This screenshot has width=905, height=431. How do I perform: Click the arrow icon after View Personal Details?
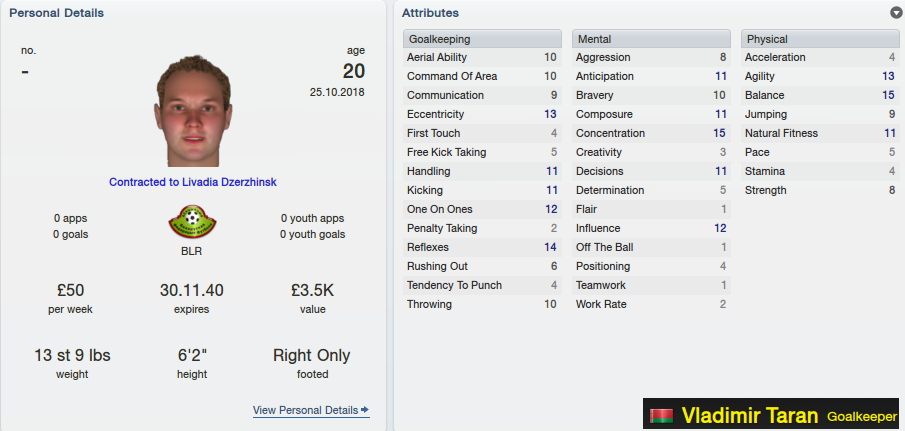[365, 410]
